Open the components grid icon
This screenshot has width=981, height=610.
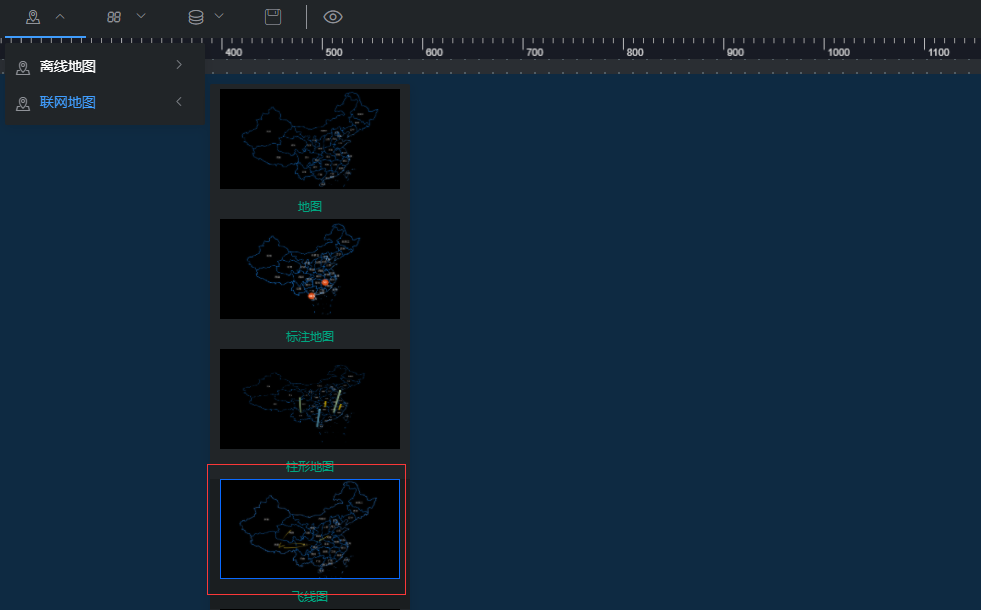pos(114,17)
